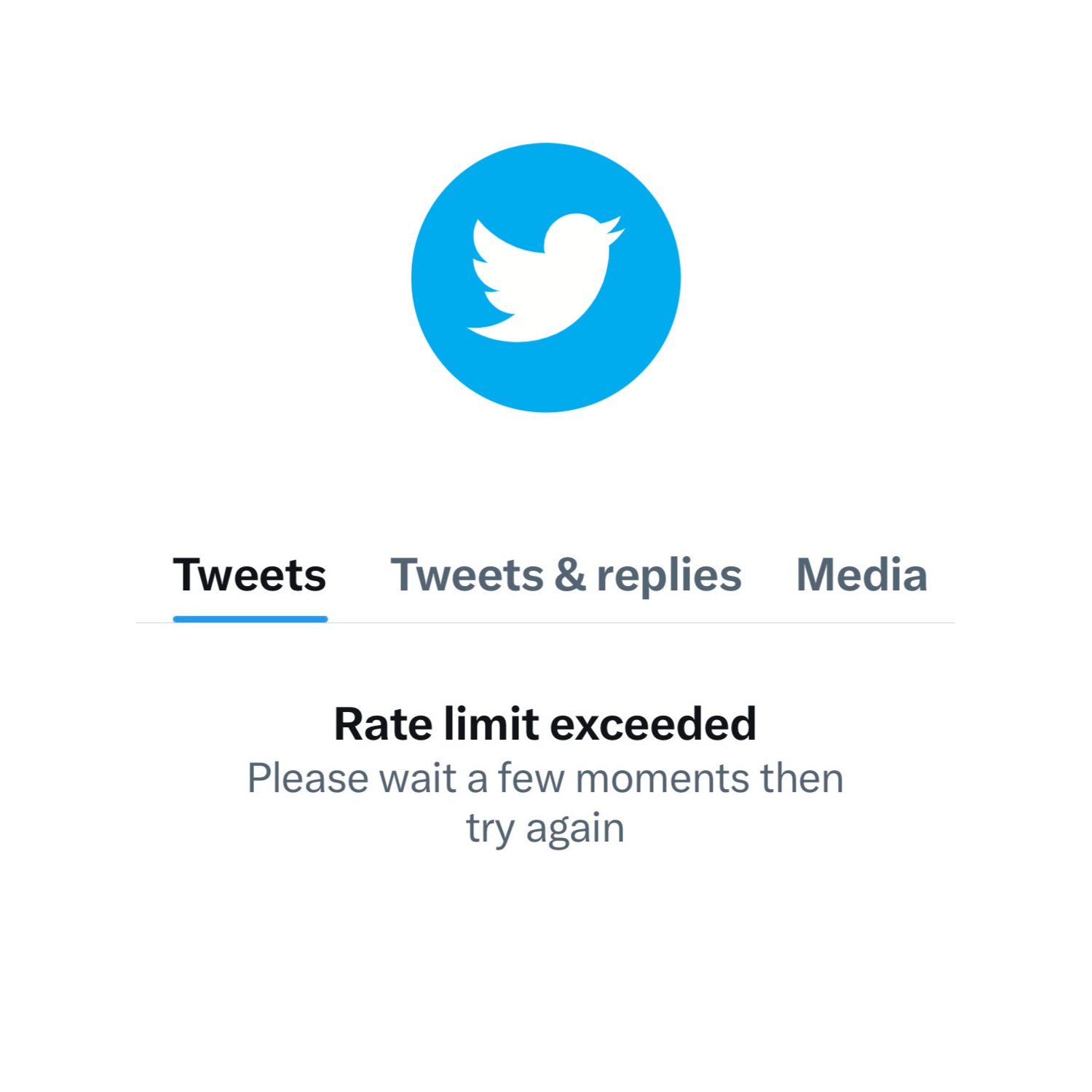Click the Rate limit exceeded heading

point(545,724)
